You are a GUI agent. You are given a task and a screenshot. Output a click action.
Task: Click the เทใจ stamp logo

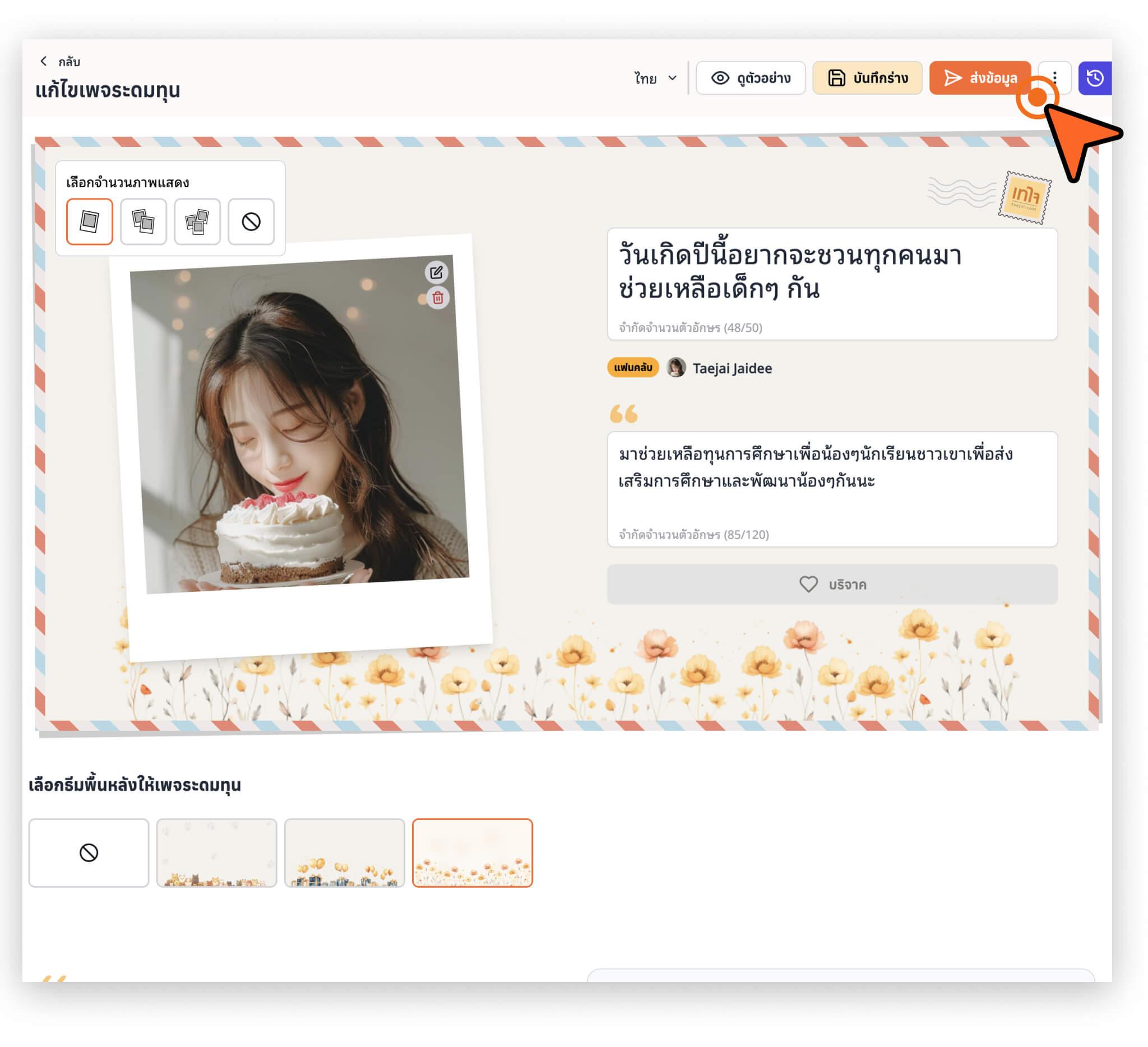[x=1025, y=197]
